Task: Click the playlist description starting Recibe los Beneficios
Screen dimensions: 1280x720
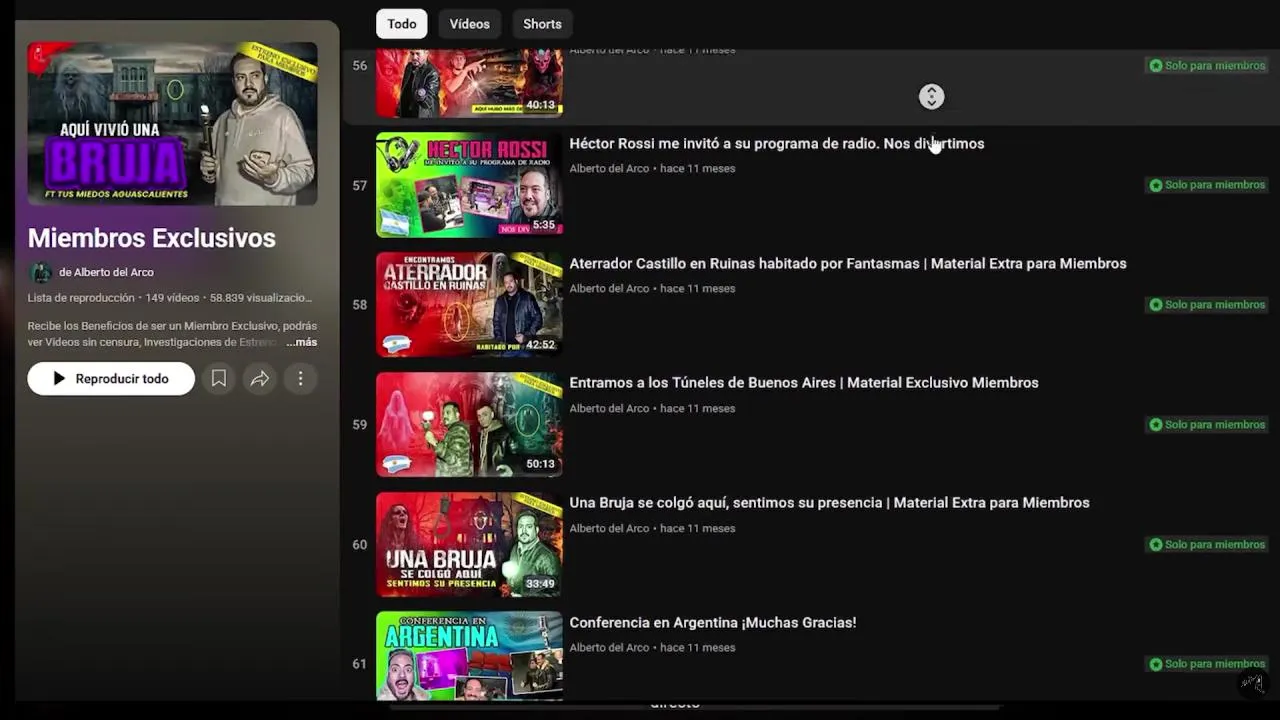Action: 172,334
